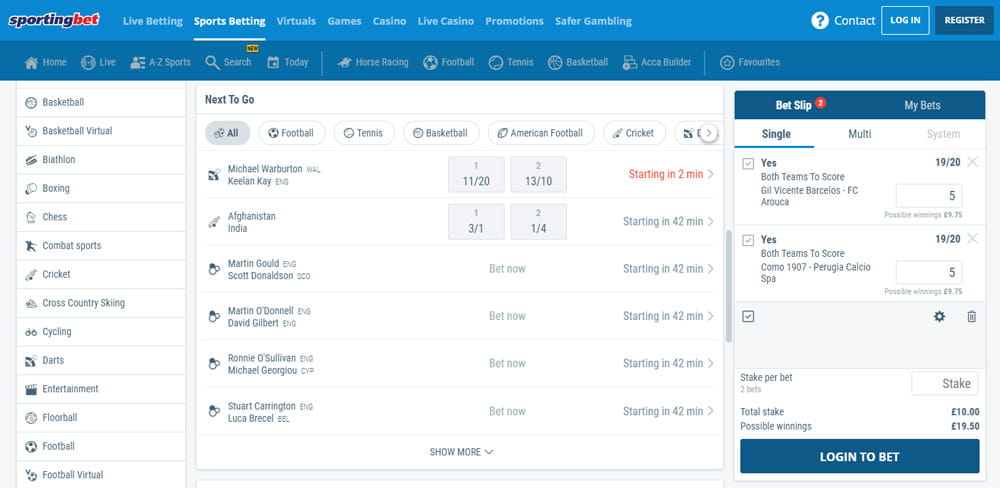Open Promotions in the main menu
Image resolution: width=1000 pixels, height=488 pixels.
tap(514, 21)
